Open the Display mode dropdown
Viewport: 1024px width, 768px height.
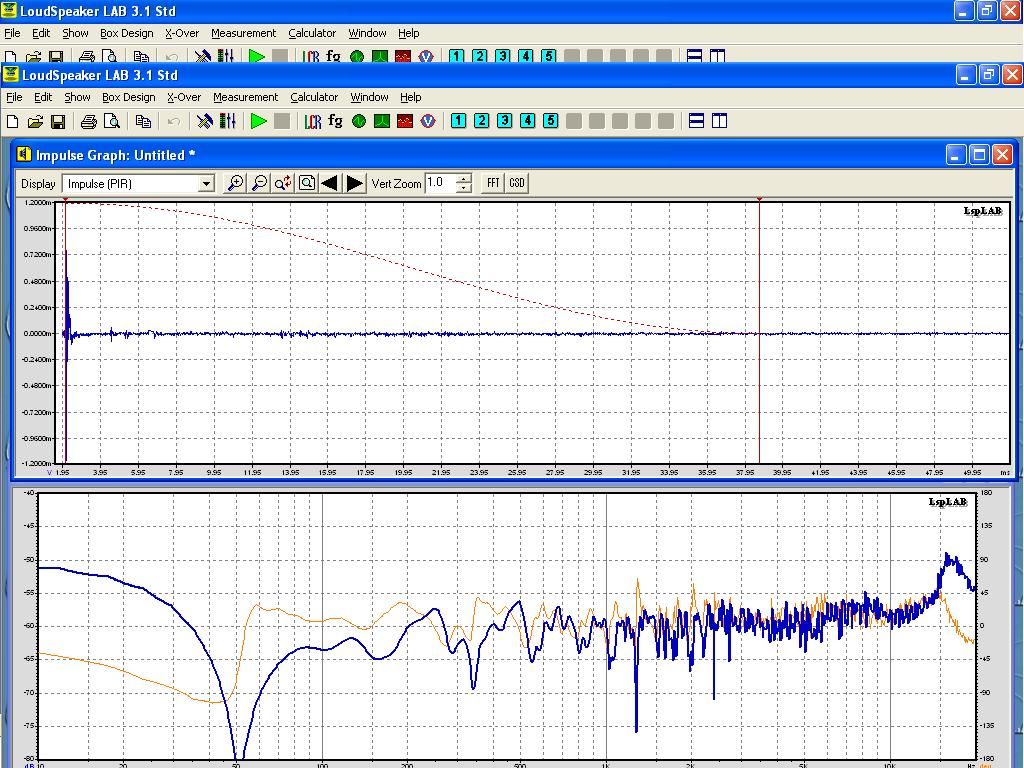(206, 184)
